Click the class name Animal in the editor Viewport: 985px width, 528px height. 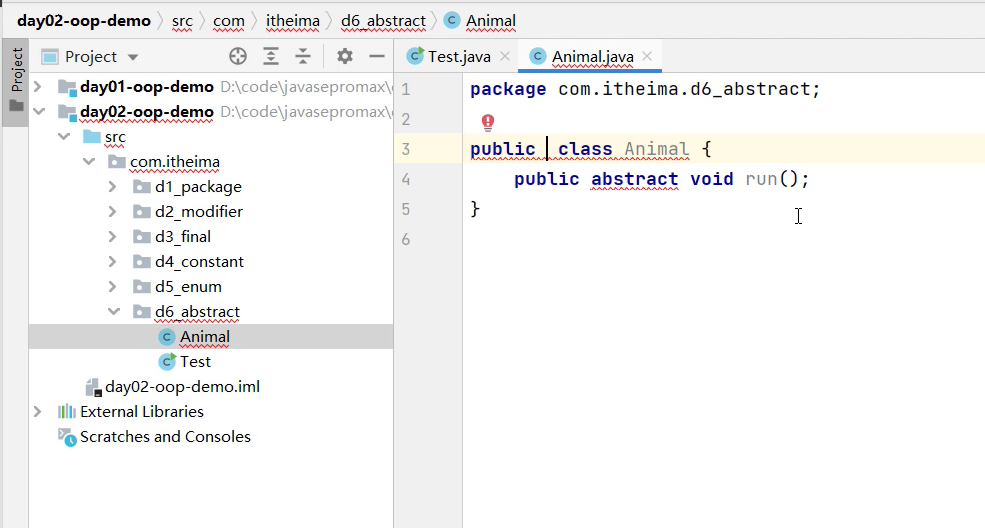[656, 149]
